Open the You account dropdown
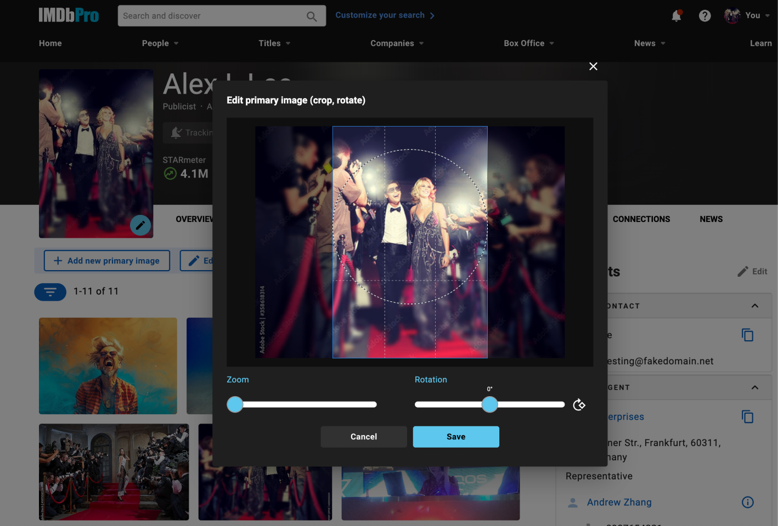 757,15
